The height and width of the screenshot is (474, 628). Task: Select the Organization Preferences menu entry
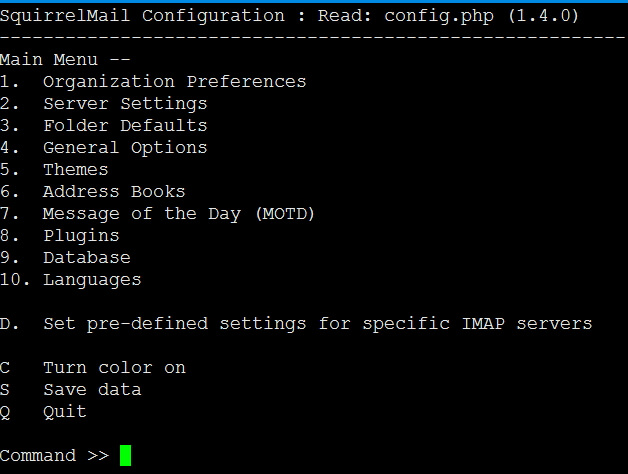click(174, 82)
